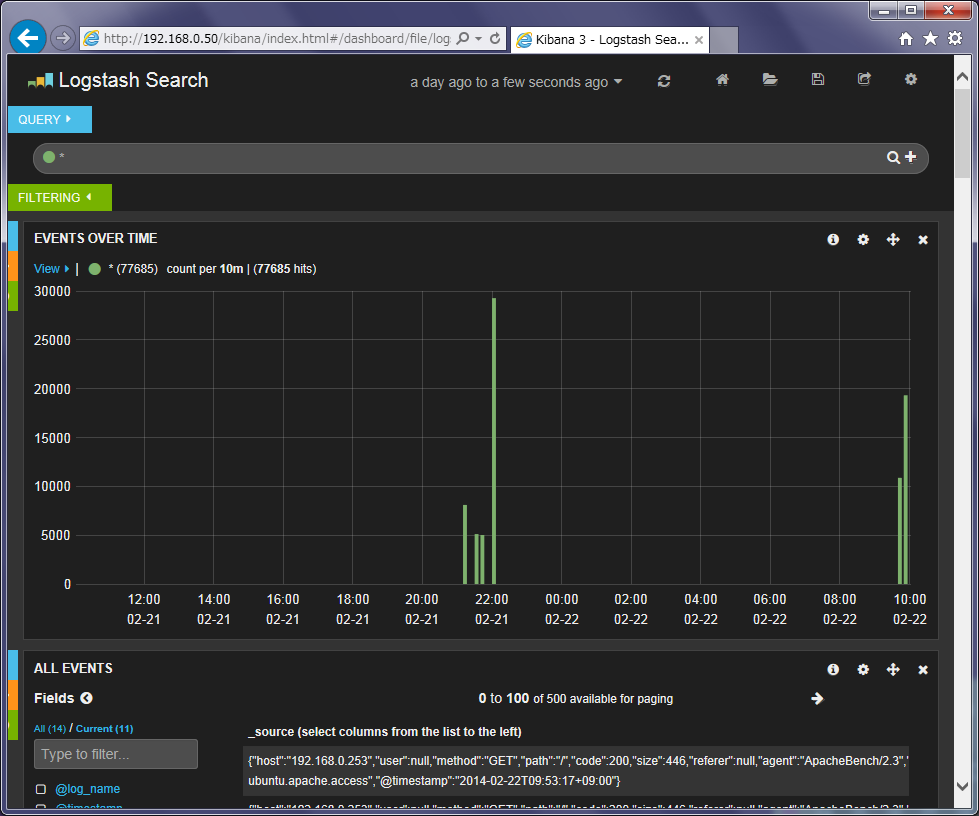Click the 'EVENTS OVER TIME' panel title
Viewport: 979px width, 816px height.
tap(96, 238)
